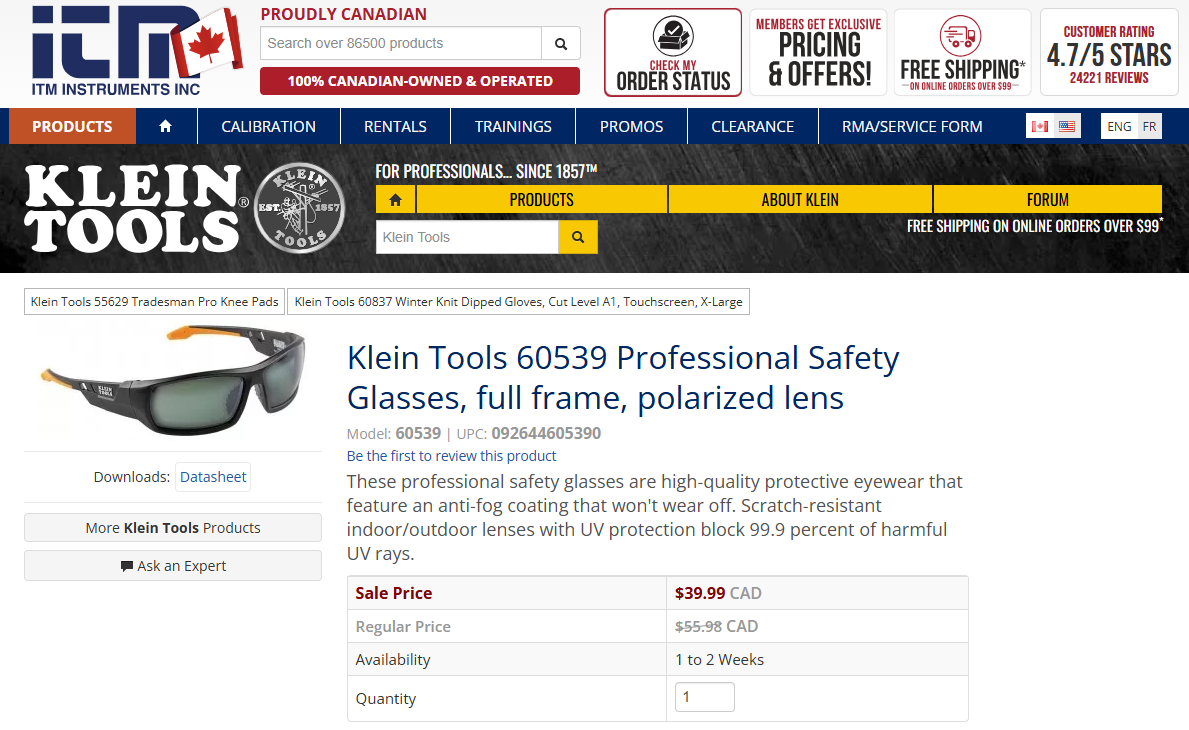Open the ABOUT KLEIN menu
1189x730 pixels.
pos(800,200)
